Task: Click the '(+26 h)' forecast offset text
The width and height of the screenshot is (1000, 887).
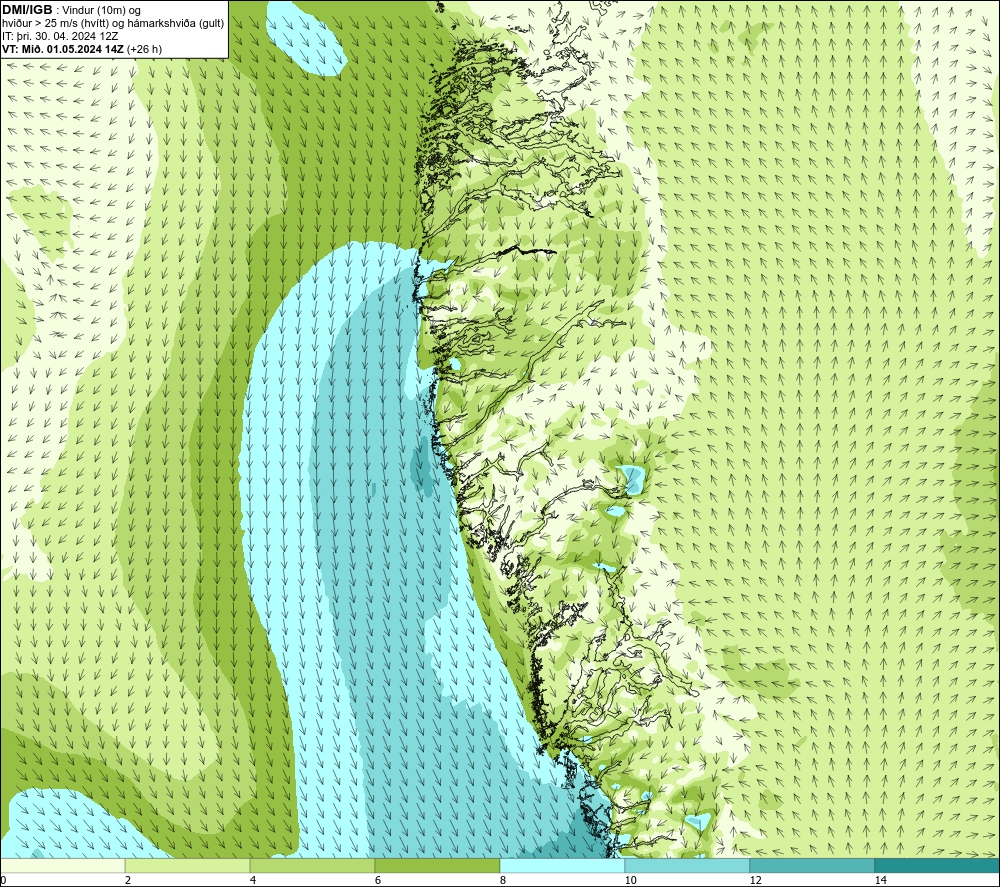Action: click(x=145, y=49)
